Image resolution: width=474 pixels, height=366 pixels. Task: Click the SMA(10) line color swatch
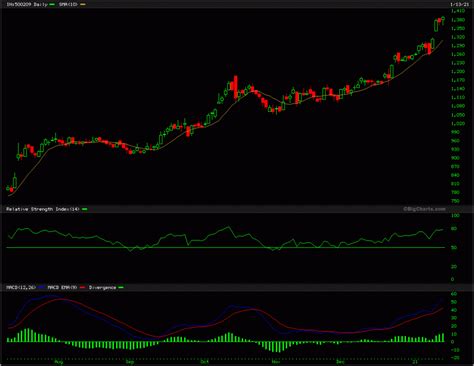click(83, 4)
